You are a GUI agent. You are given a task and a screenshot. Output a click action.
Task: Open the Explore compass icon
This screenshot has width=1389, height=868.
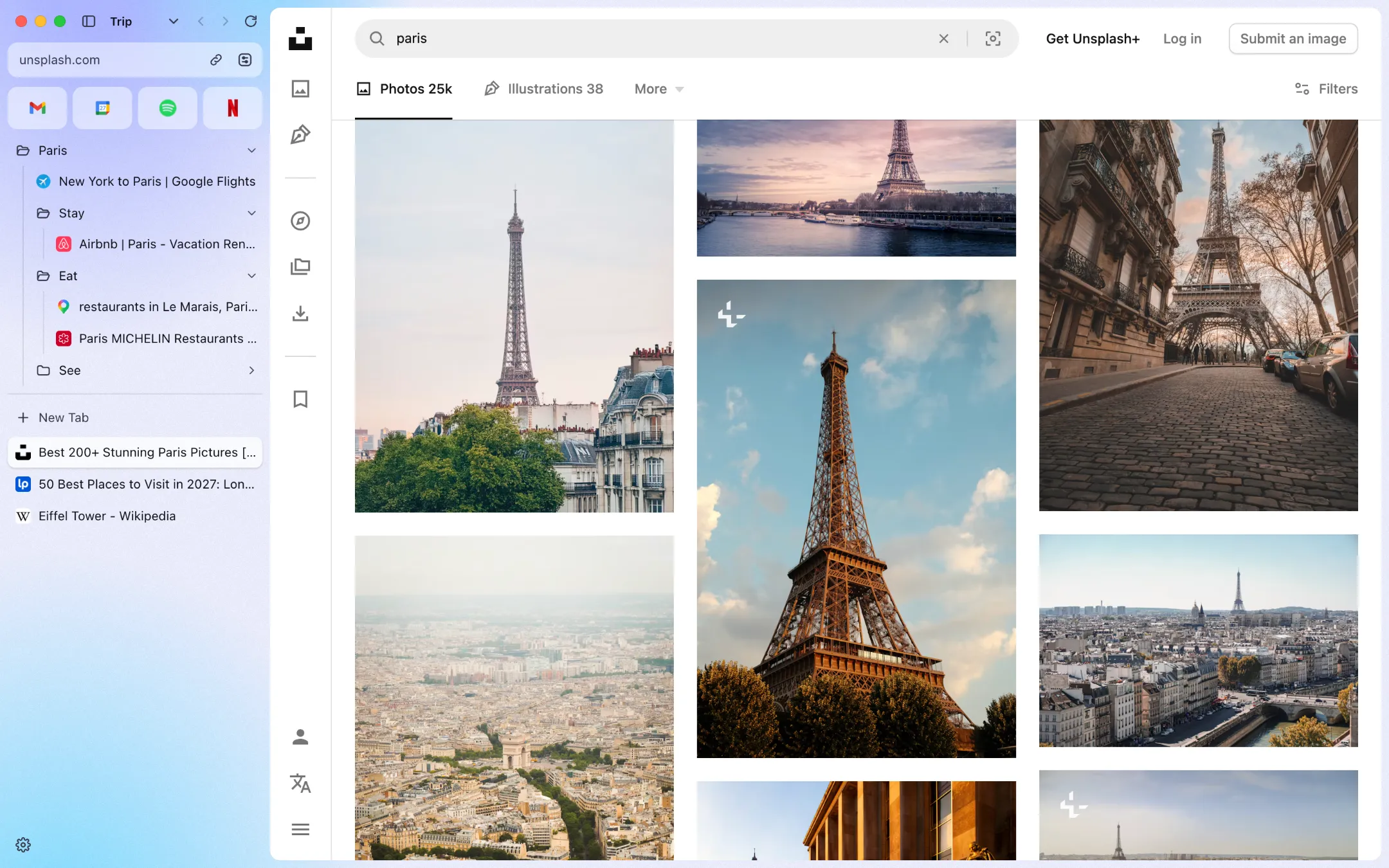click(300, 221)
